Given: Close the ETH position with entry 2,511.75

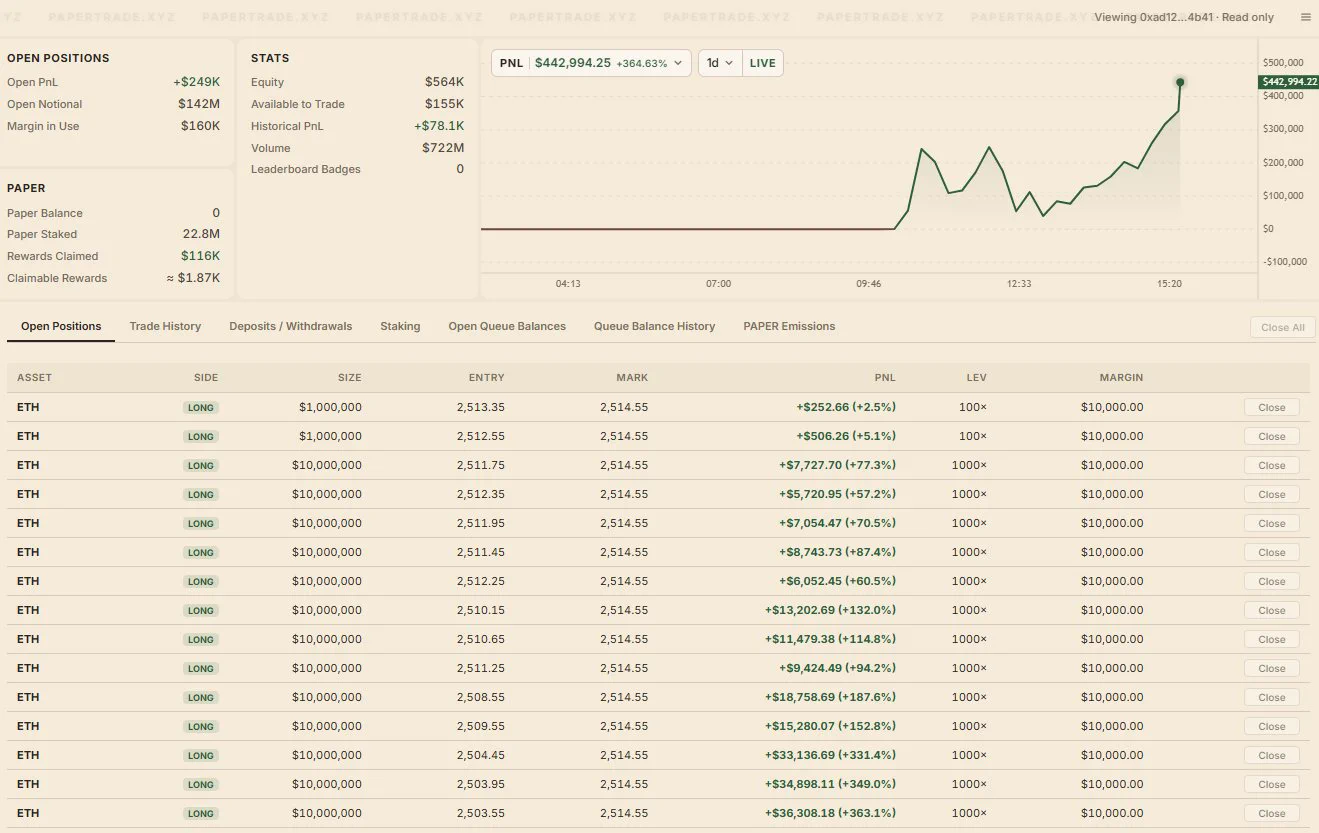Looking at the screenshot, I should point(1272,465).
